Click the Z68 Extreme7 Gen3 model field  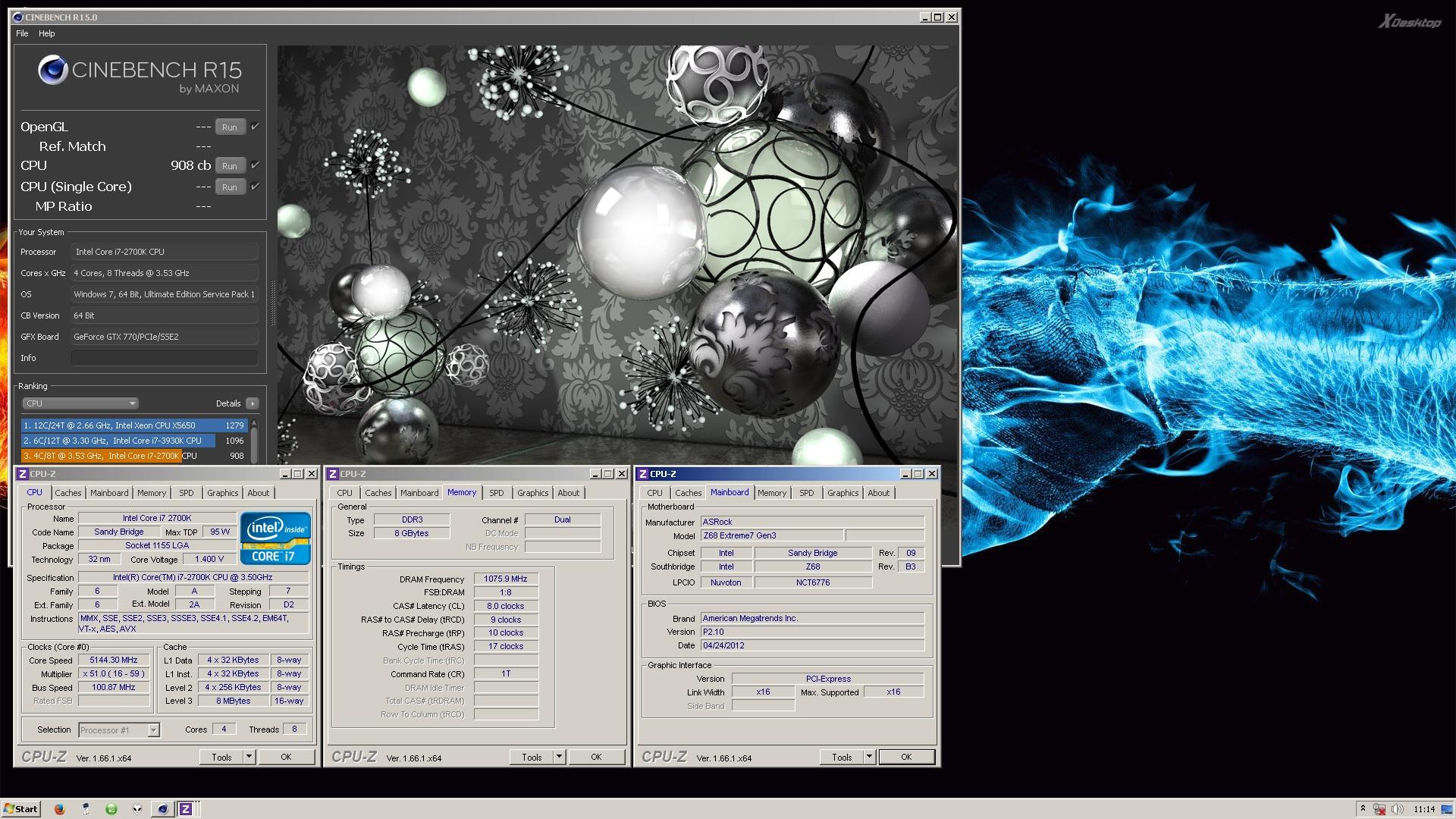coord(771,535)
